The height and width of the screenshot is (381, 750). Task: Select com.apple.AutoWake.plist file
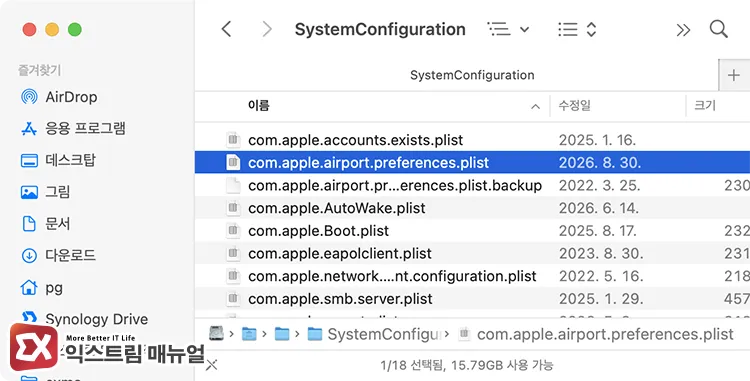[337, 208]
